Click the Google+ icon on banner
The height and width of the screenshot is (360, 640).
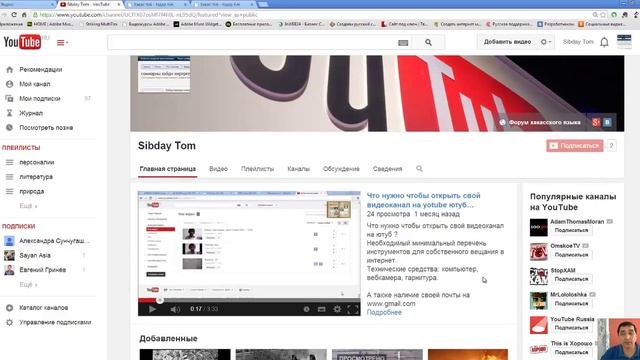click(x=596, y=122)
